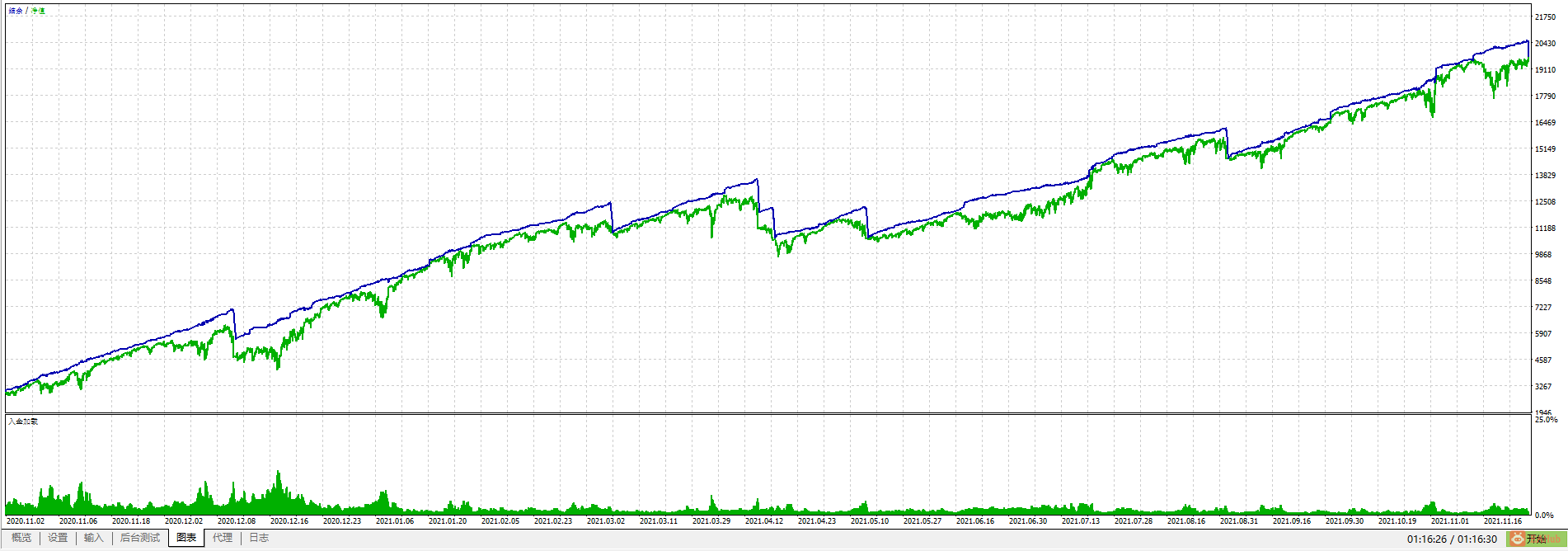
Task: Click the 2020.11.06 date label
Action: point(78,520)
